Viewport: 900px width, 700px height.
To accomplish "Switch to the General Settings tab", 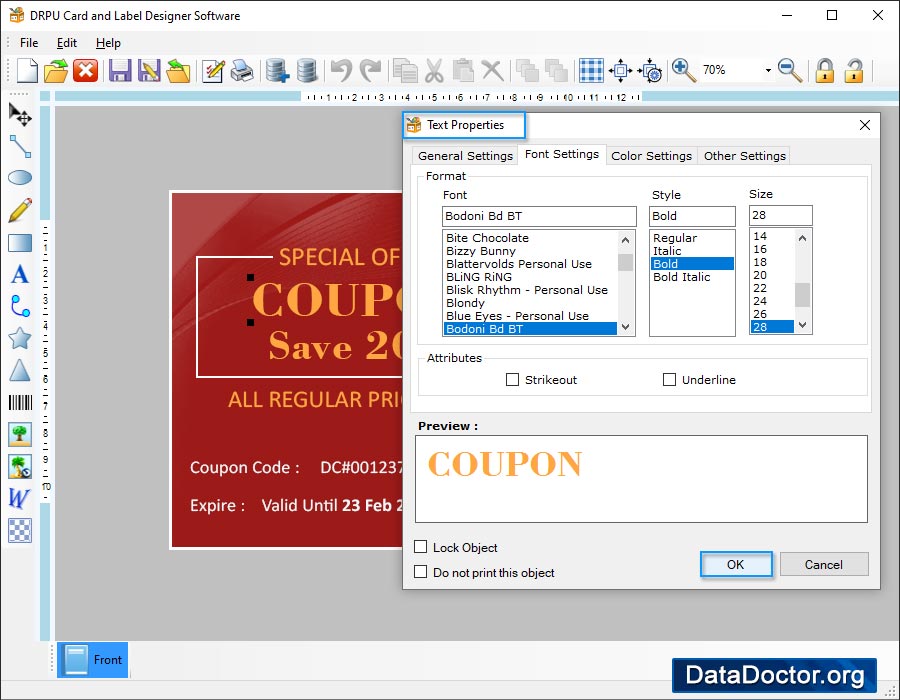I will coord(465,156).
